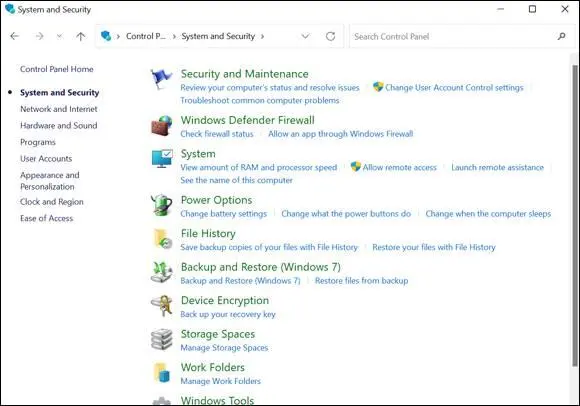Click the File History folder icon
Image resolution: width=580 pixels, height=406 pixels.
coord(162,238)
